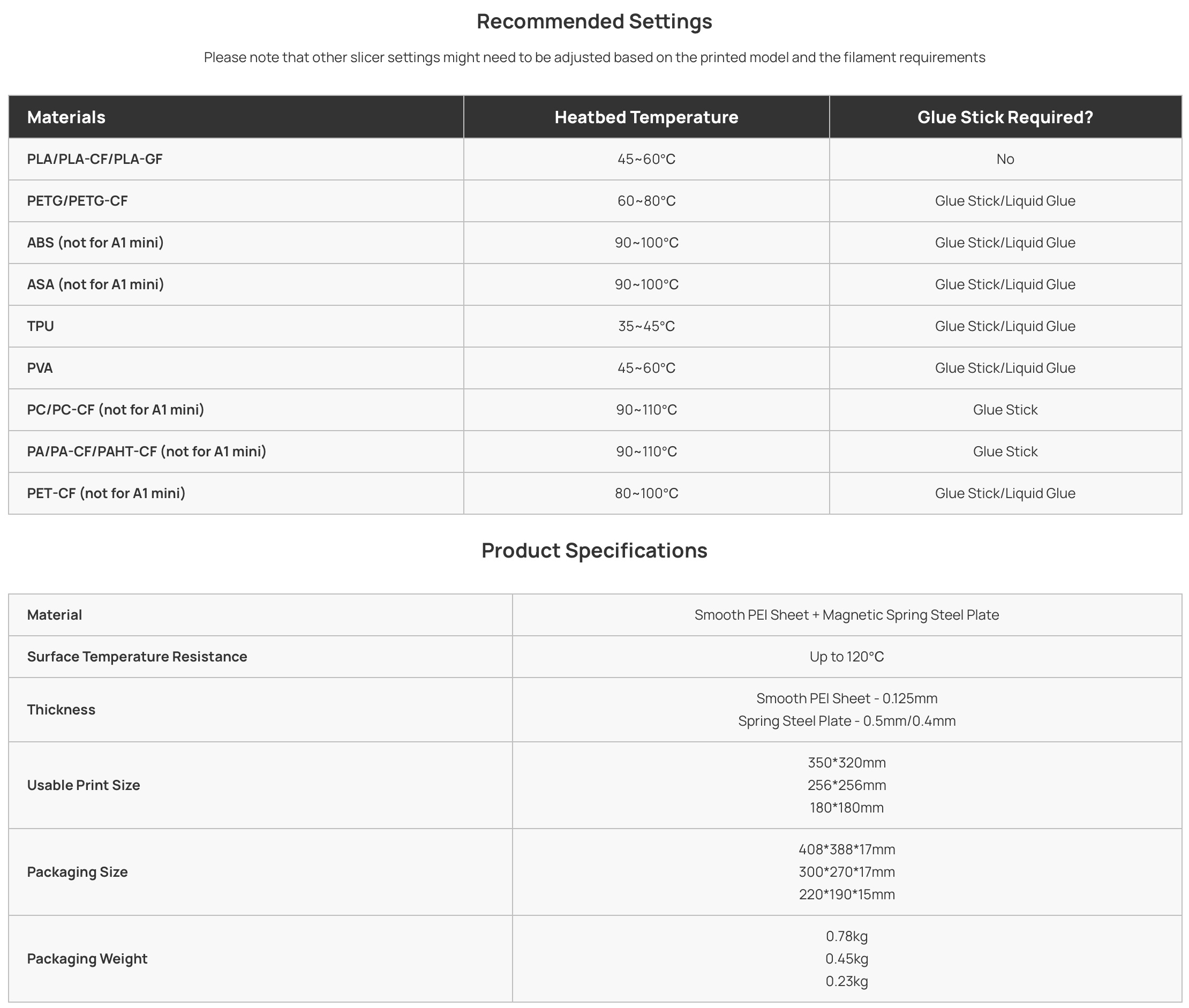The width and height of the screenshot is (1189, 1008).
Task: Select the PVA material cell
Action: click(40, 367)
